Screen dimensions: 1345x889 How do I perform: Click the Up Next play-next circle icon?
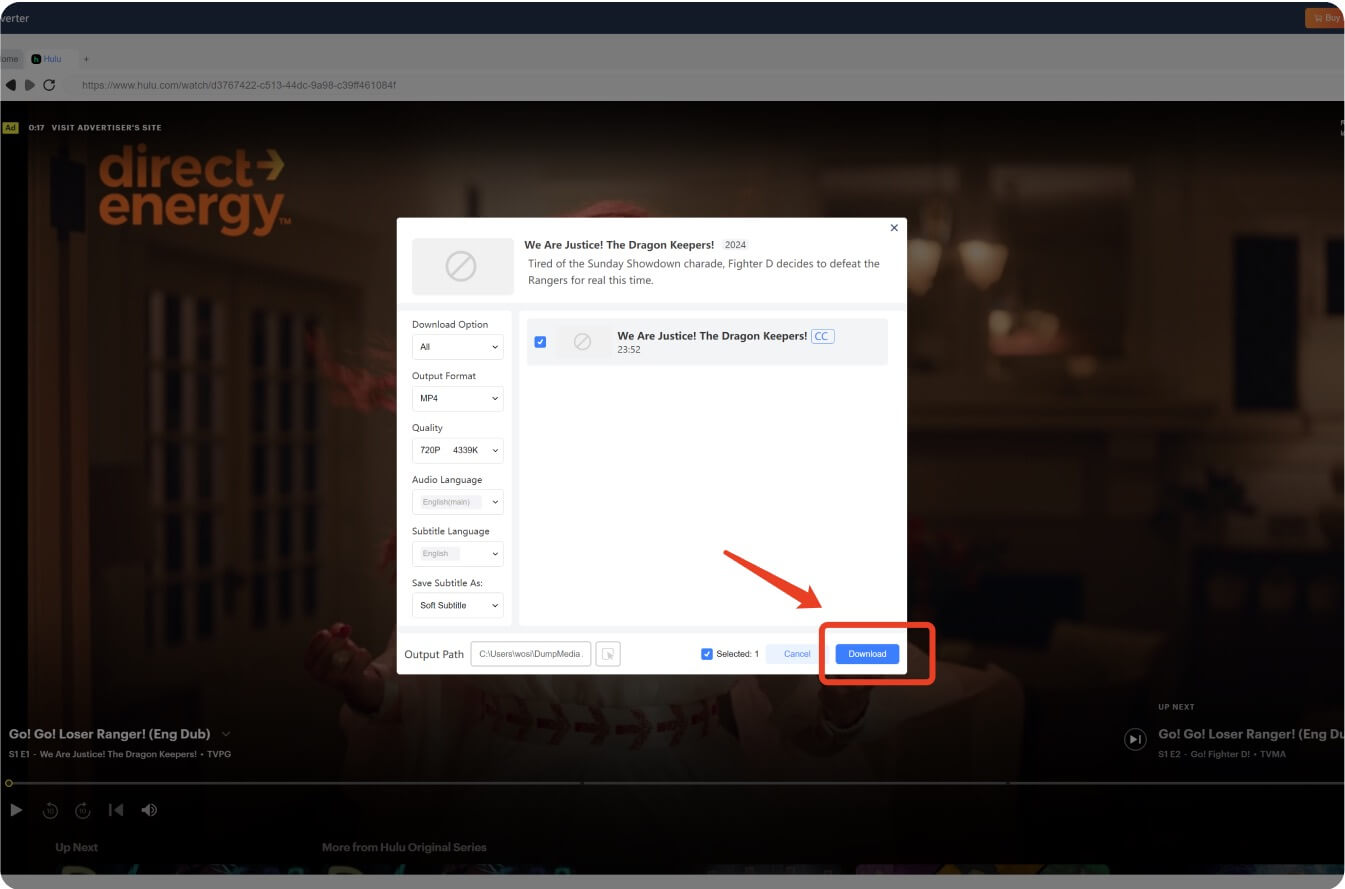1135,739
